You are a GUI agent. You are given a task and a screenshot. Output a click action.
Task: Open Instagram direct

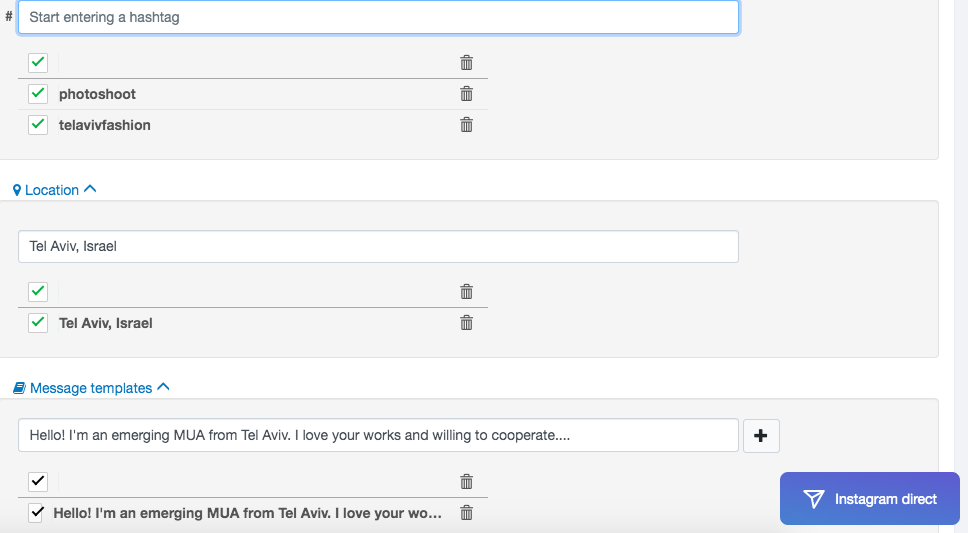point(869,499)
